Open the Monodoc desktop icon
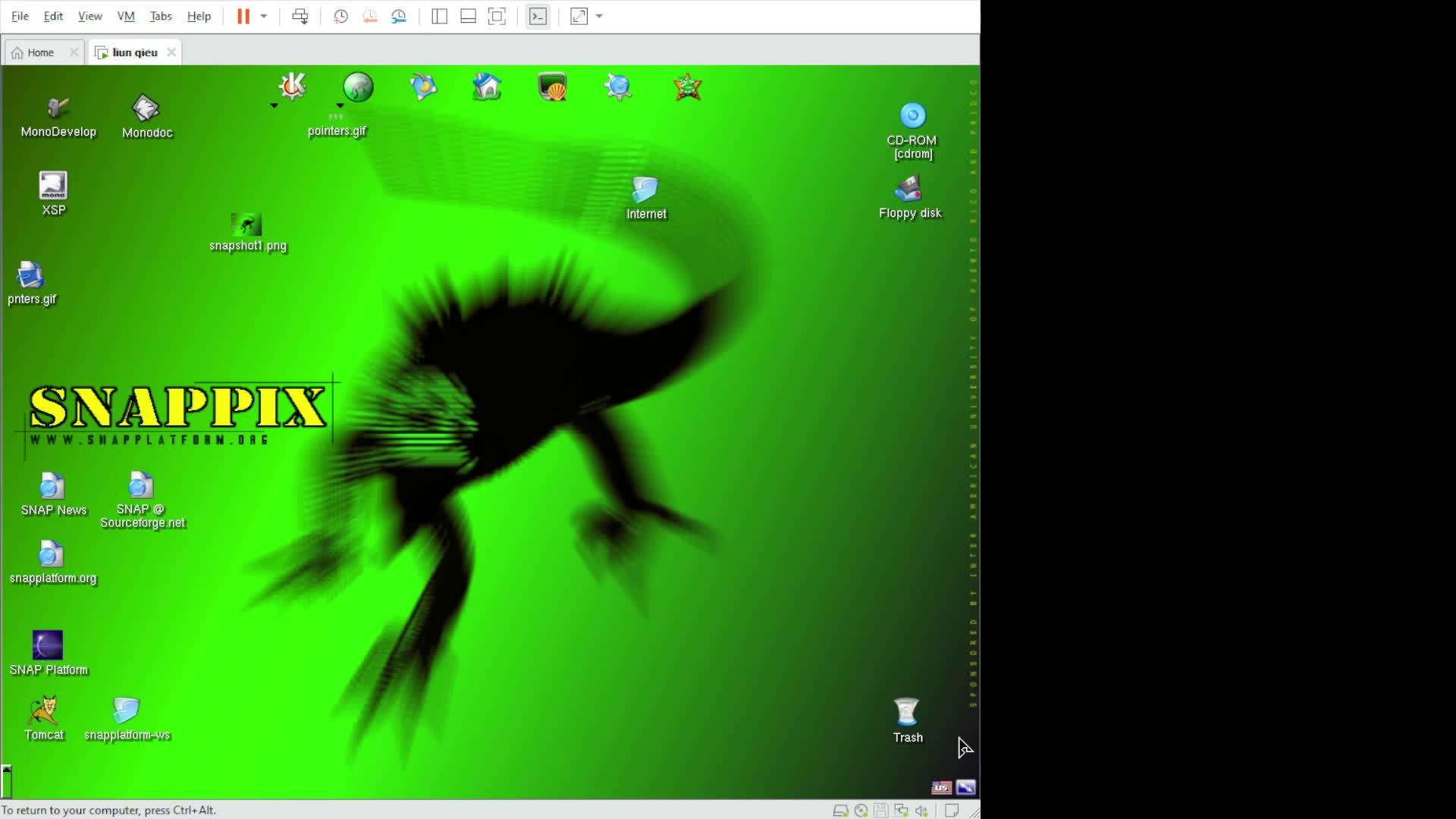1456x819 pixels. [146, 118]
